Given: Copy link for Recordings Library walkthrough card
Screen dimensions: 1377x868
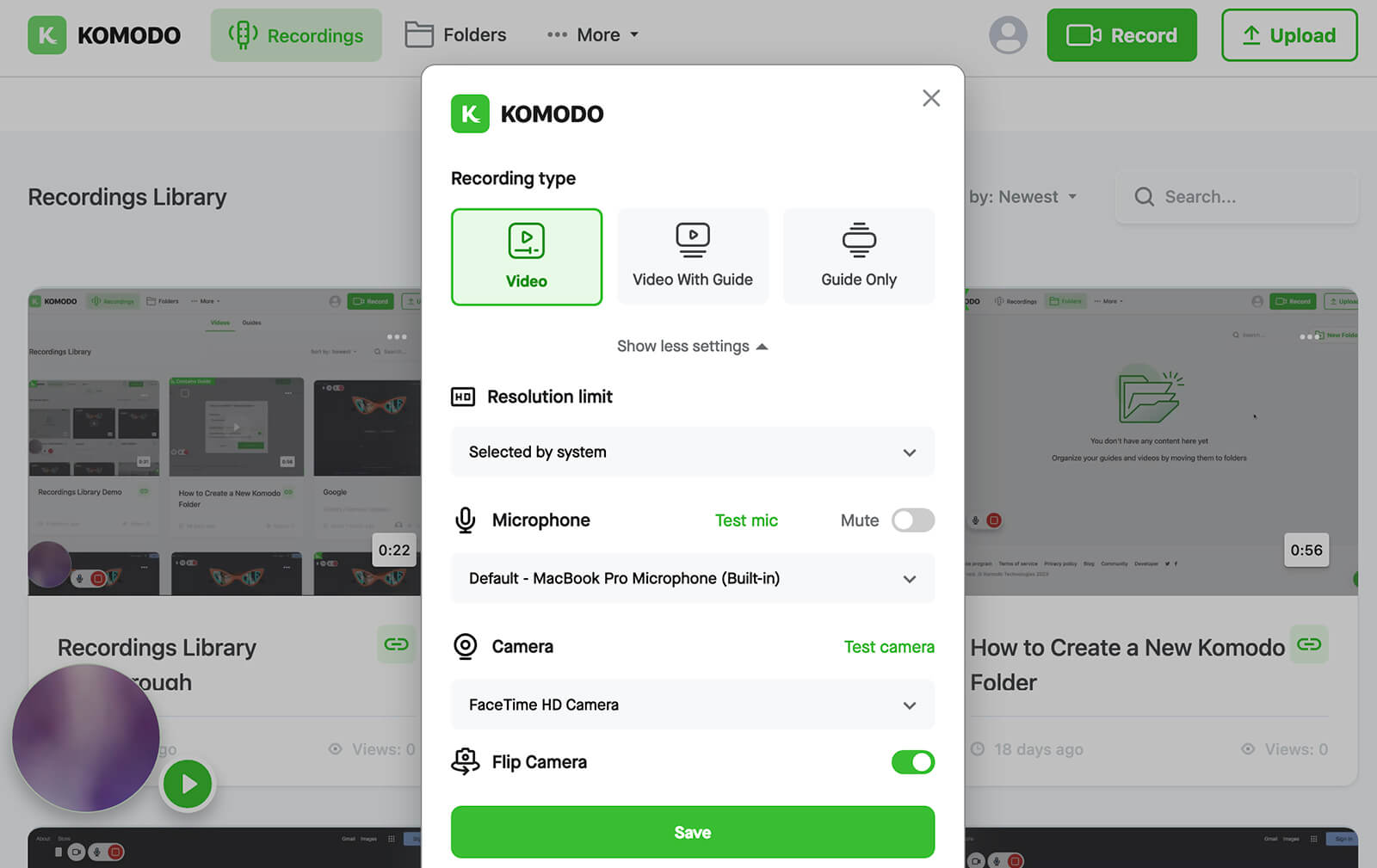Looking at the screenshot, I should 396,644.
